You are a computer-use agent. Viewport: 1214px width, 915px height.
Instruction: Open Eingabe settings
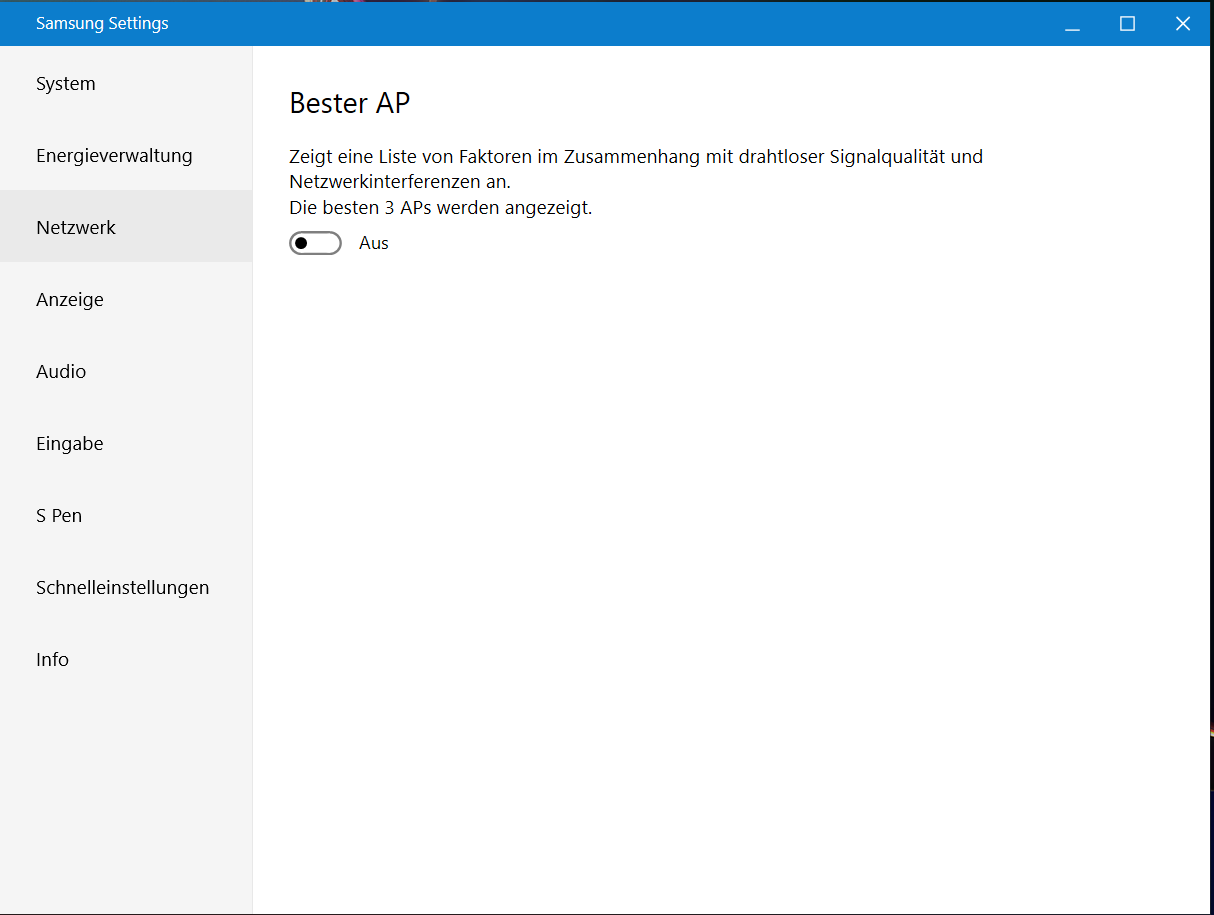tap(70, 444)
